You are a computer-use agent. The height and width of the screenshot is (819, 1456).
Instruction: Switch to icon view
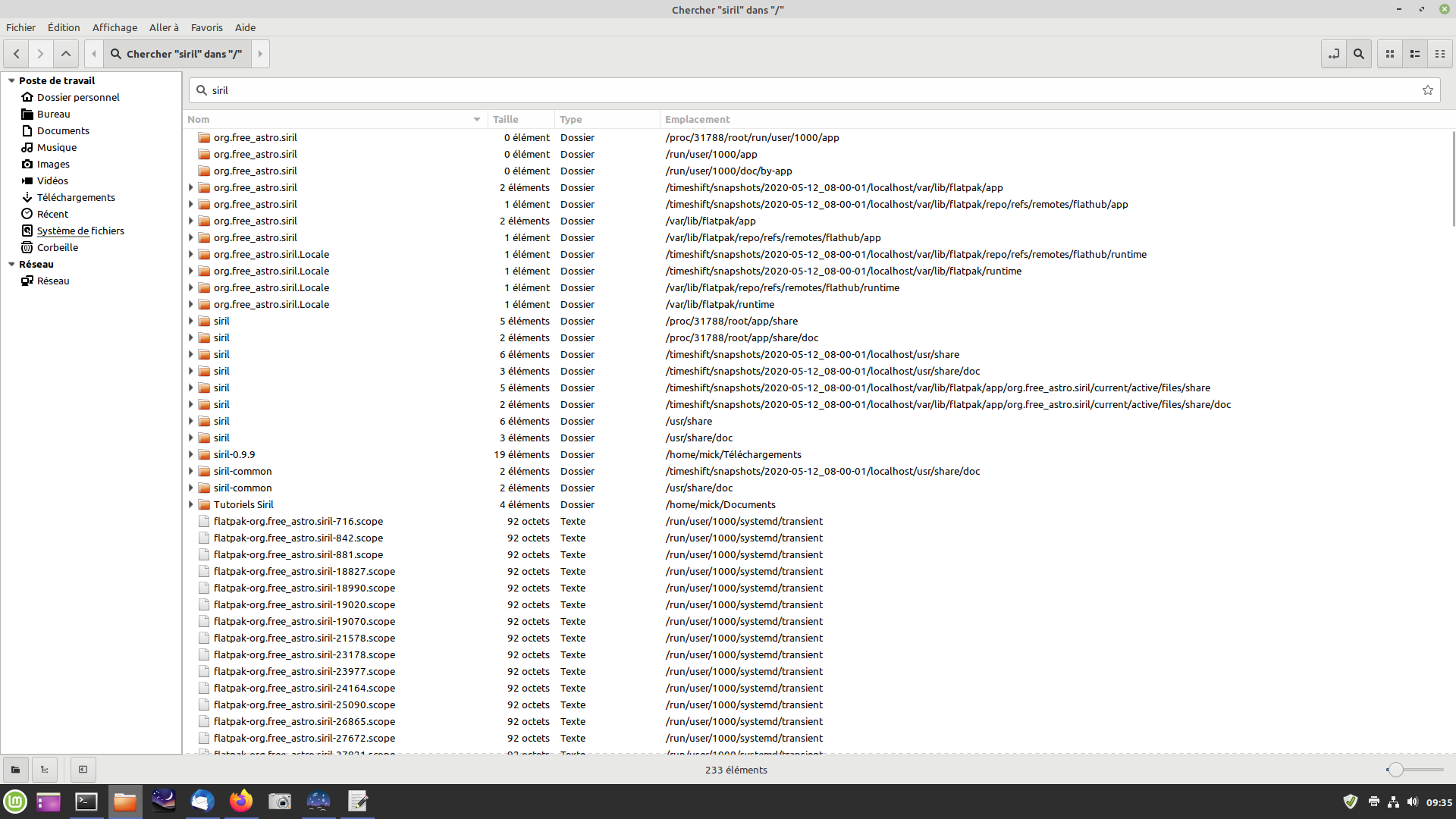[1390, 54]
